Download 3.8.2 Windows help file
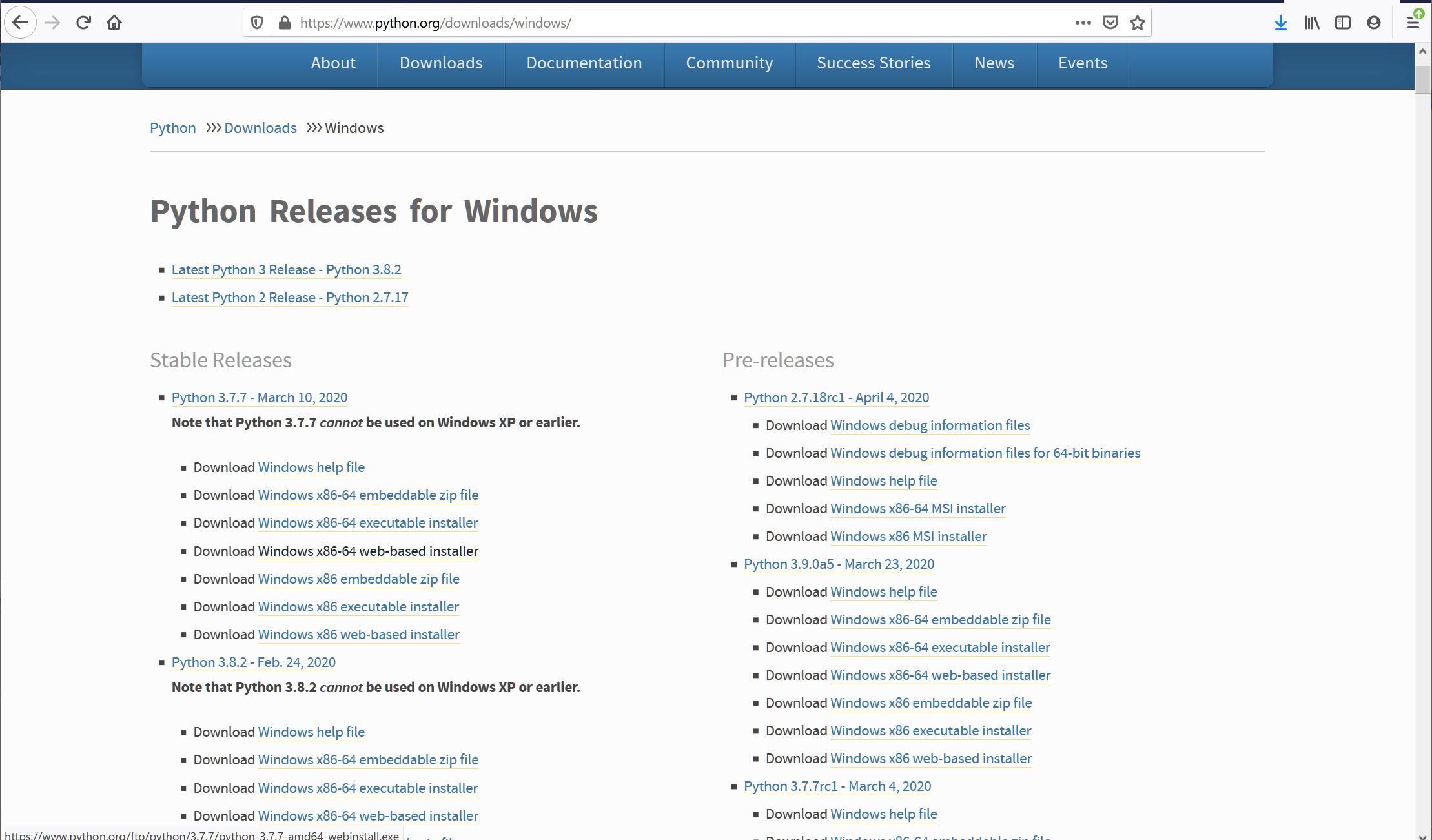The width and height of the screenshot is (1432, 840). point(311,732)
